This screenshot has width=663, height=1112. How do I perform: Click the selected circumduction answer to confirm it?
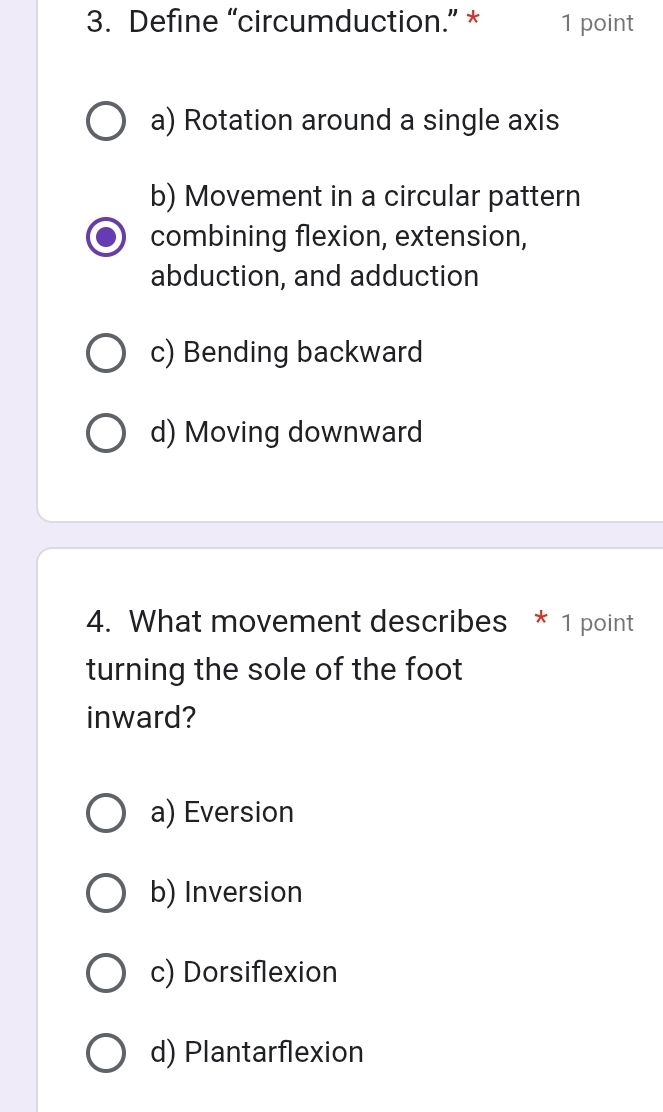coord(105,236)
